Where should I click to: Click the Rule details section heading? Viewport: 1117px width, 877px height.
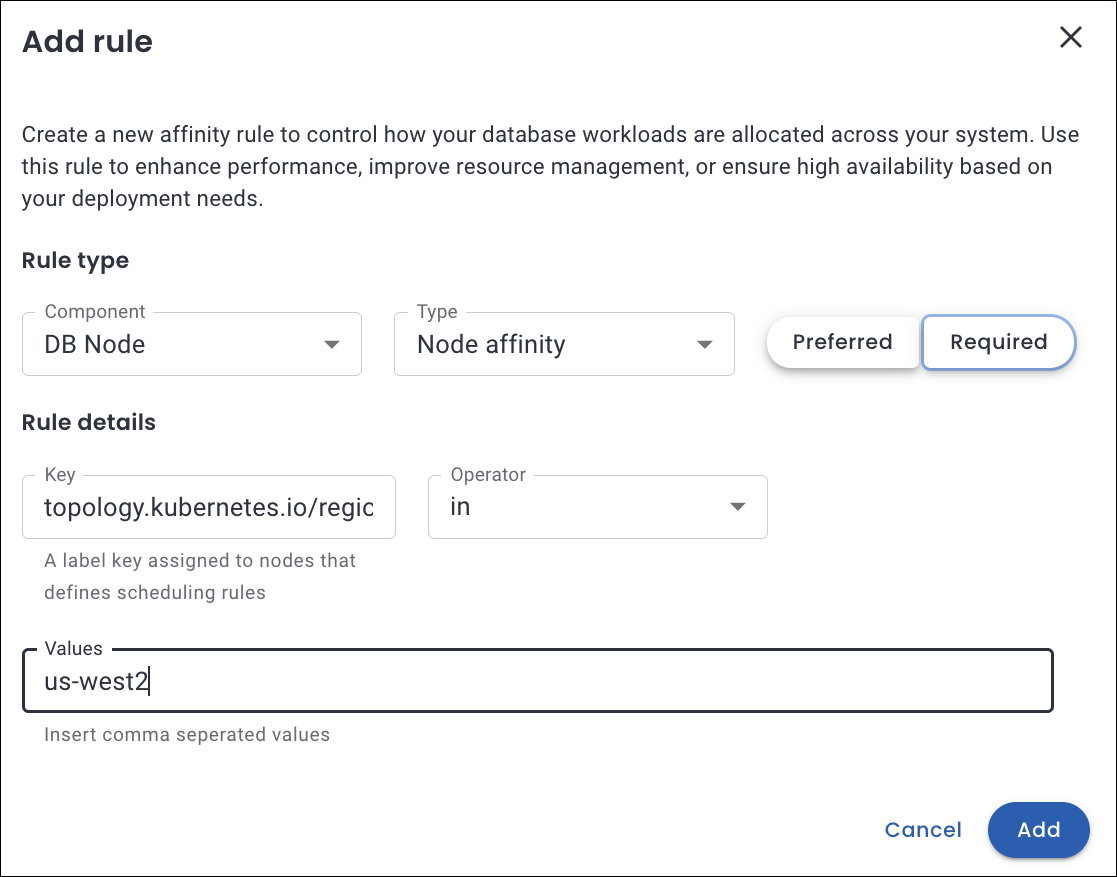[x=89, y=422]
